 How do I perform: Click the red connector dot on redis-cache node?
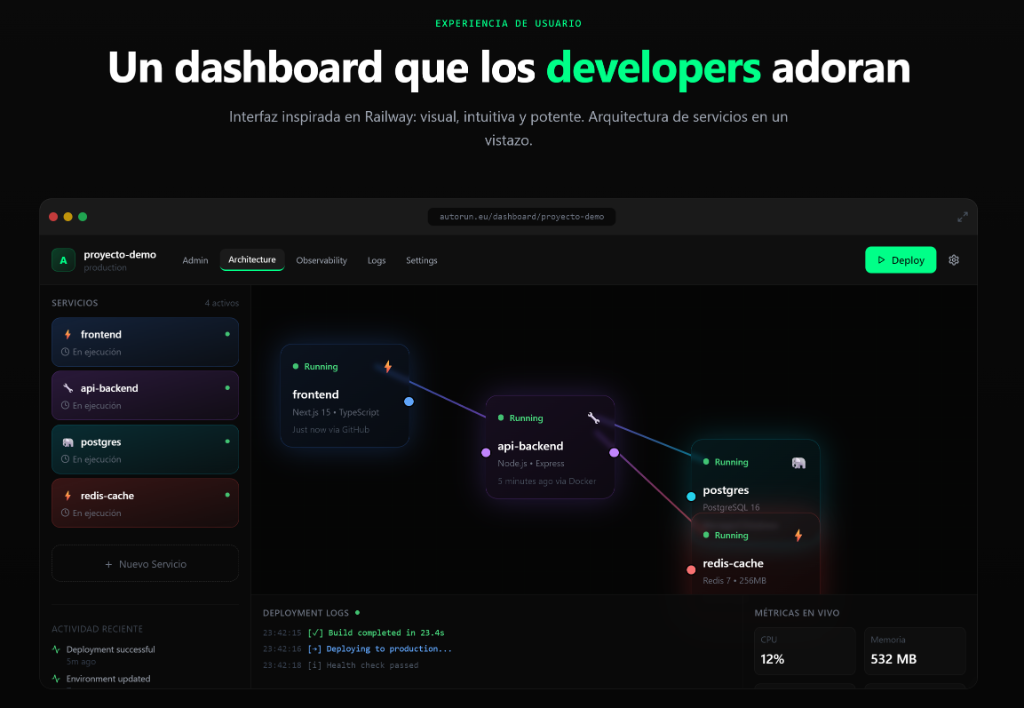coord(691,570)
